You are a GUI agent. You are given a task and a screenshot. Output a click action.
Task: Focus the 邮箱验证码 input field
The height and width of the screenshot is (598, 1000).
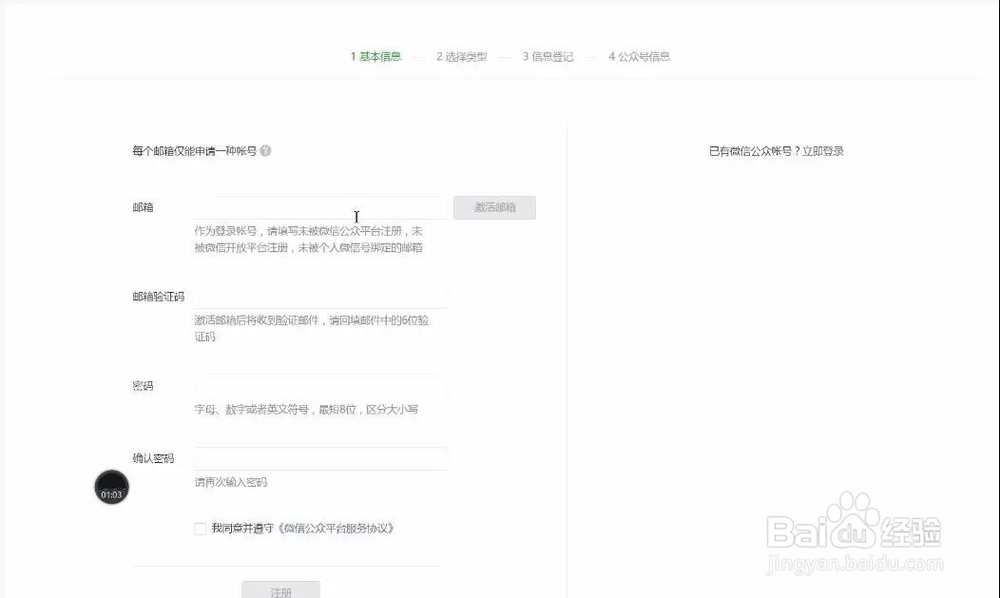click(x=322, y=296)
